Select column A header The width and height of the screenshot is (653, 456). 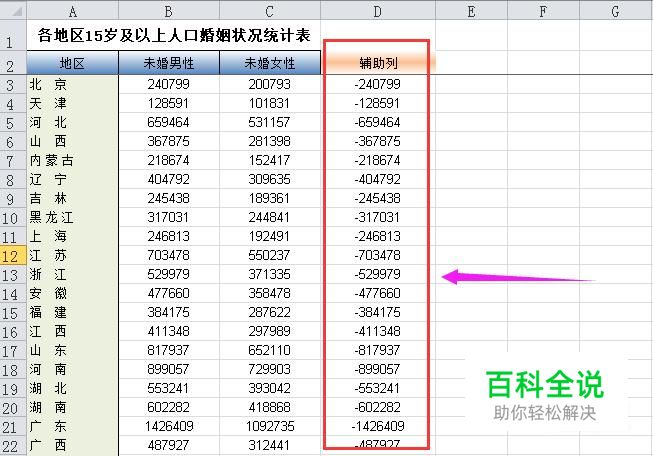pos(72,10)
